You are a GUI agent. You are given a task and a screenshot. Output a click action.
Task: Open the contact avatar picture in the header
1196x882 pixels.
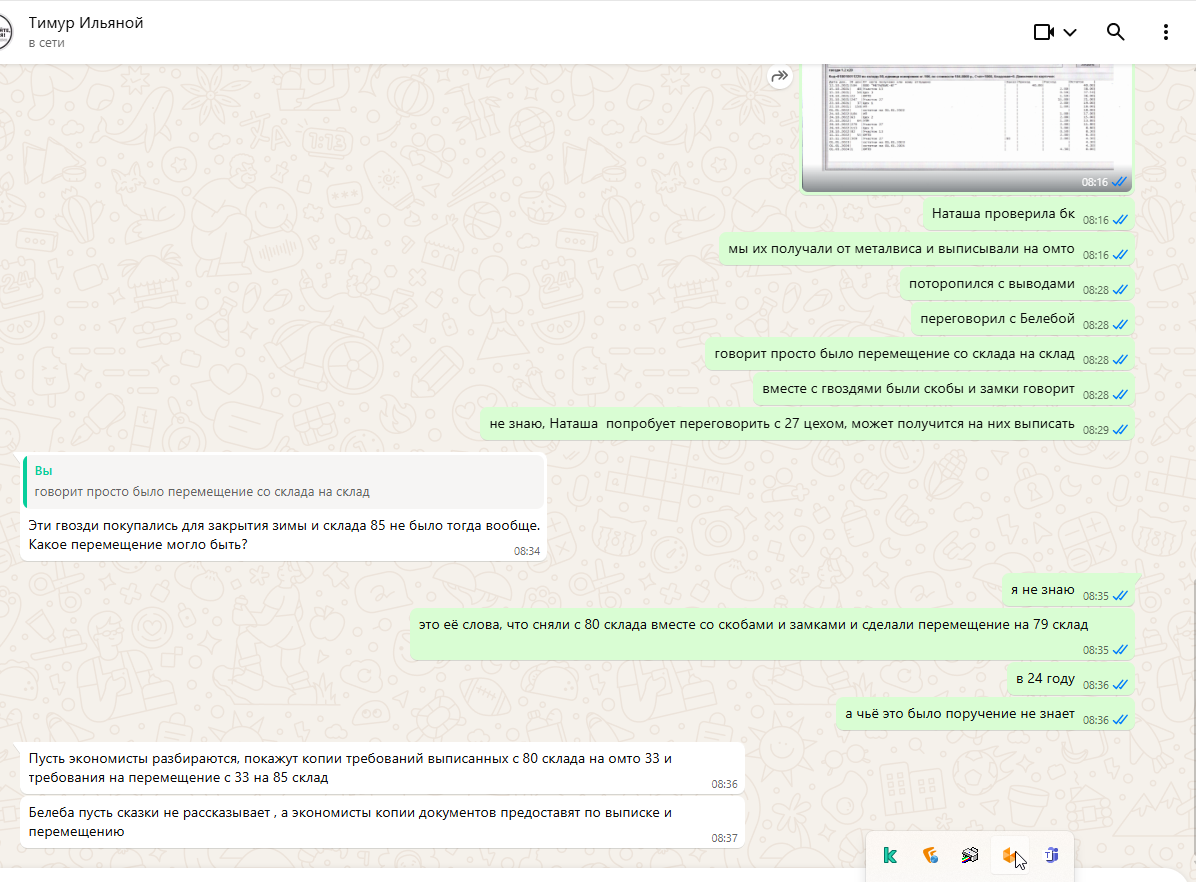click(5, 32)
